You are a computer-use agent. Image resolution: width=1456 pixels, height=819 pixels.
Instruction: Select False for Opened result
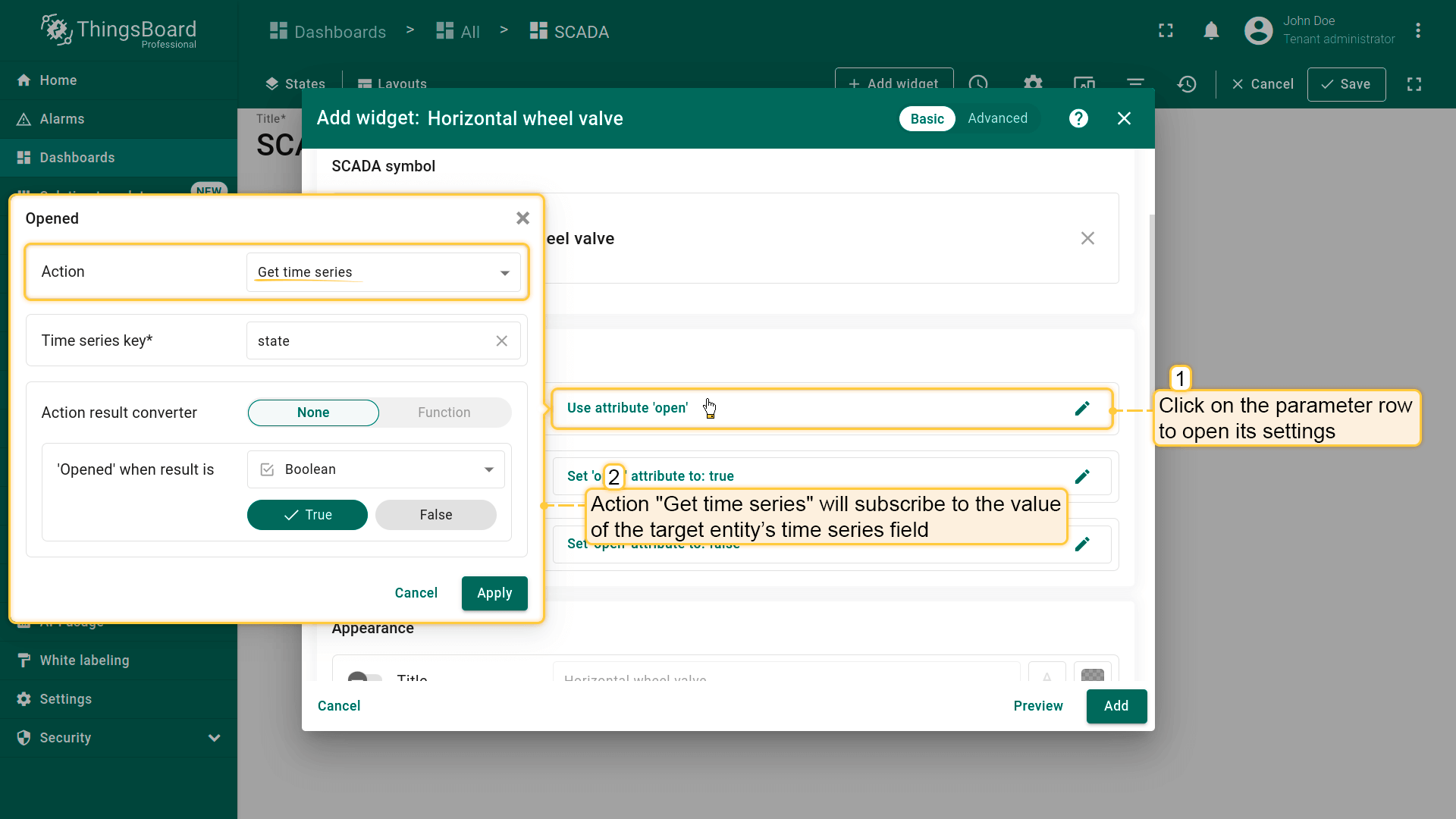(x=435, y=515)
